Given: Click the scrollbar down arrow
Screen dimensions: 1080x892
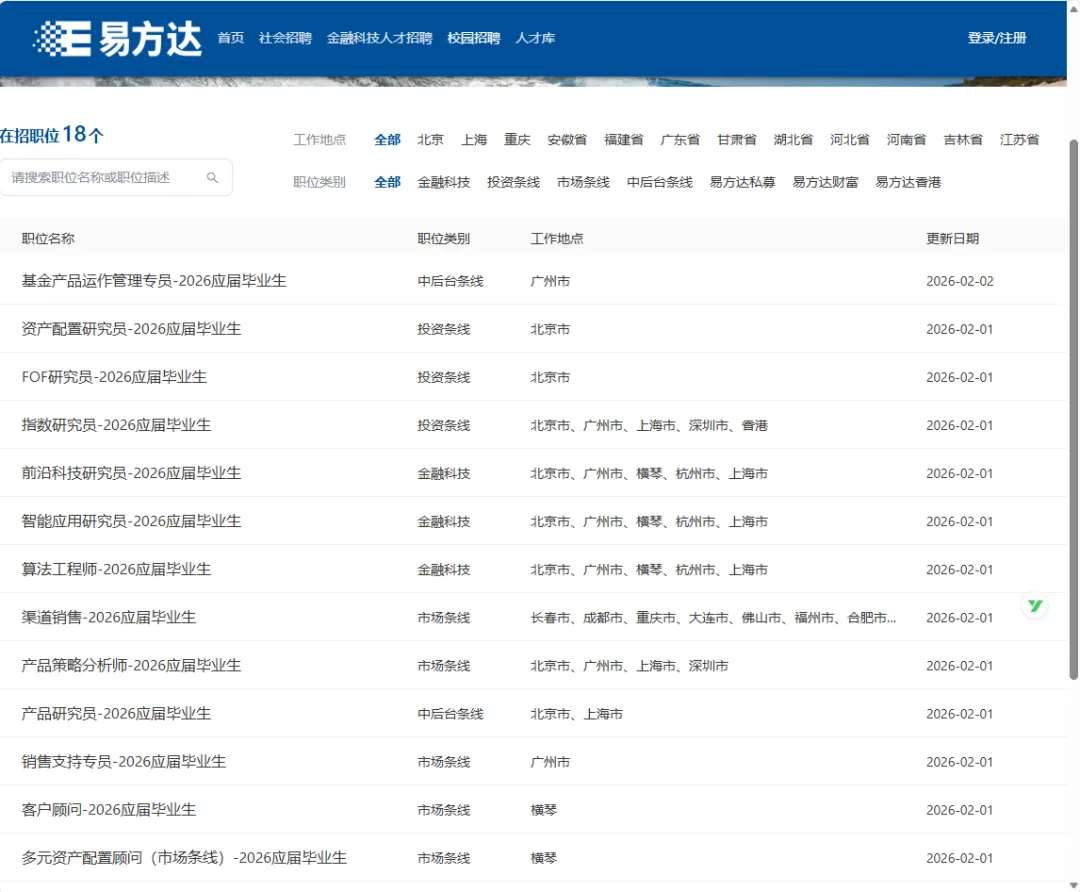Looking at the screenshot, I should tap(1073, 885).
